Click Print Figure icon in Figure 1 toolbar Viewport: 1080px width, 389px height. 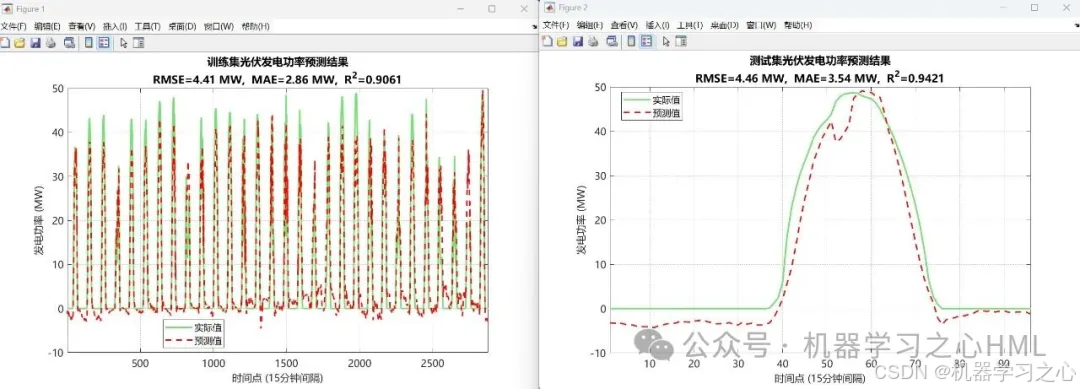(x=50, y=43)
